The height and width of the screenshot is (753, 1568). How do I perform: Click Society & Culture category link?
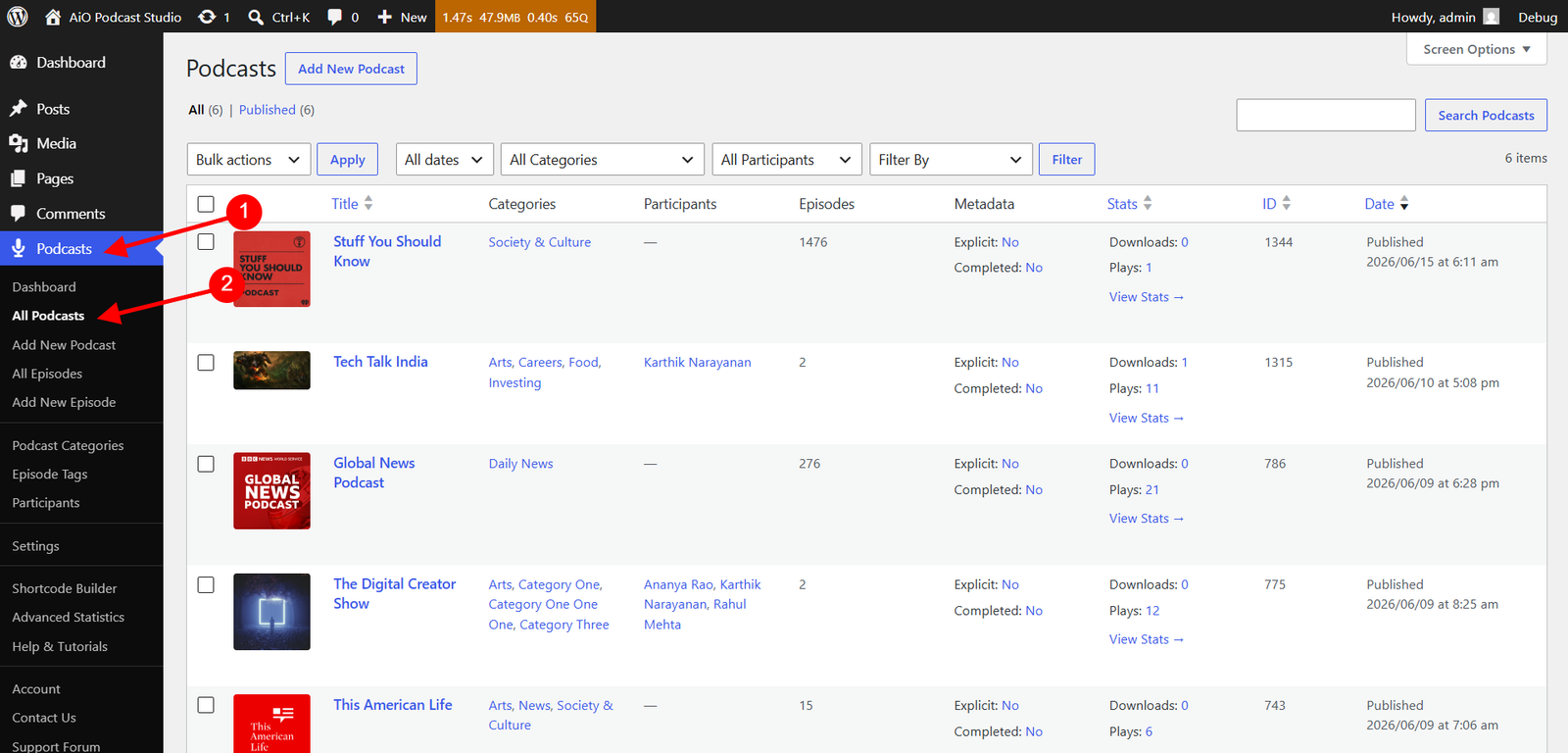[540, 242]
